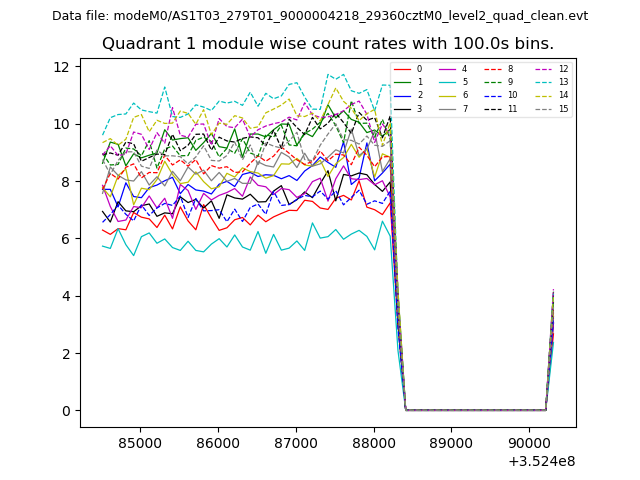Select the red dashed legend line for module 8
Screen dimensions: 640x480
[x=493, y=69]
